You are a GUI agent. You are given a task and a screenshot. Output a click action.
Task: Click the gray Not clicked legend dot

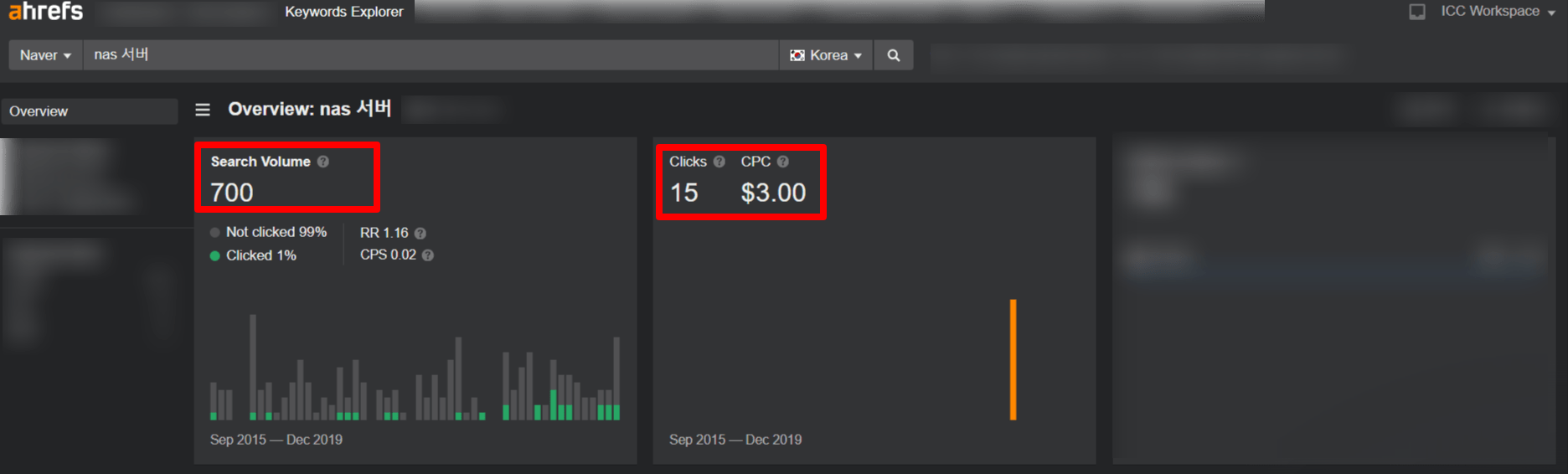coord(215,233)
